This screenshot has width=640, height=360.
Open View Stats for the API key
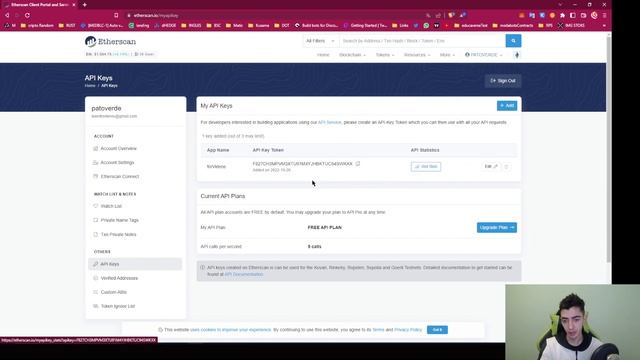(426, 167)
